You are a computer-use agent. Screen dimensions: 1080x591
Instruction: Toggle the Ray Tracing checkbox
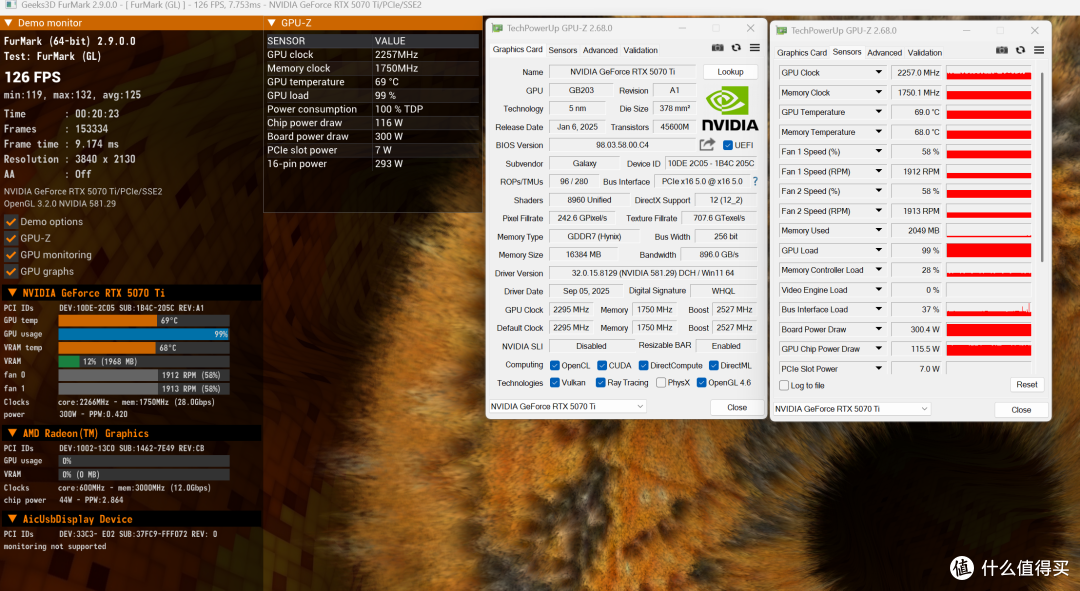point(601,382)
